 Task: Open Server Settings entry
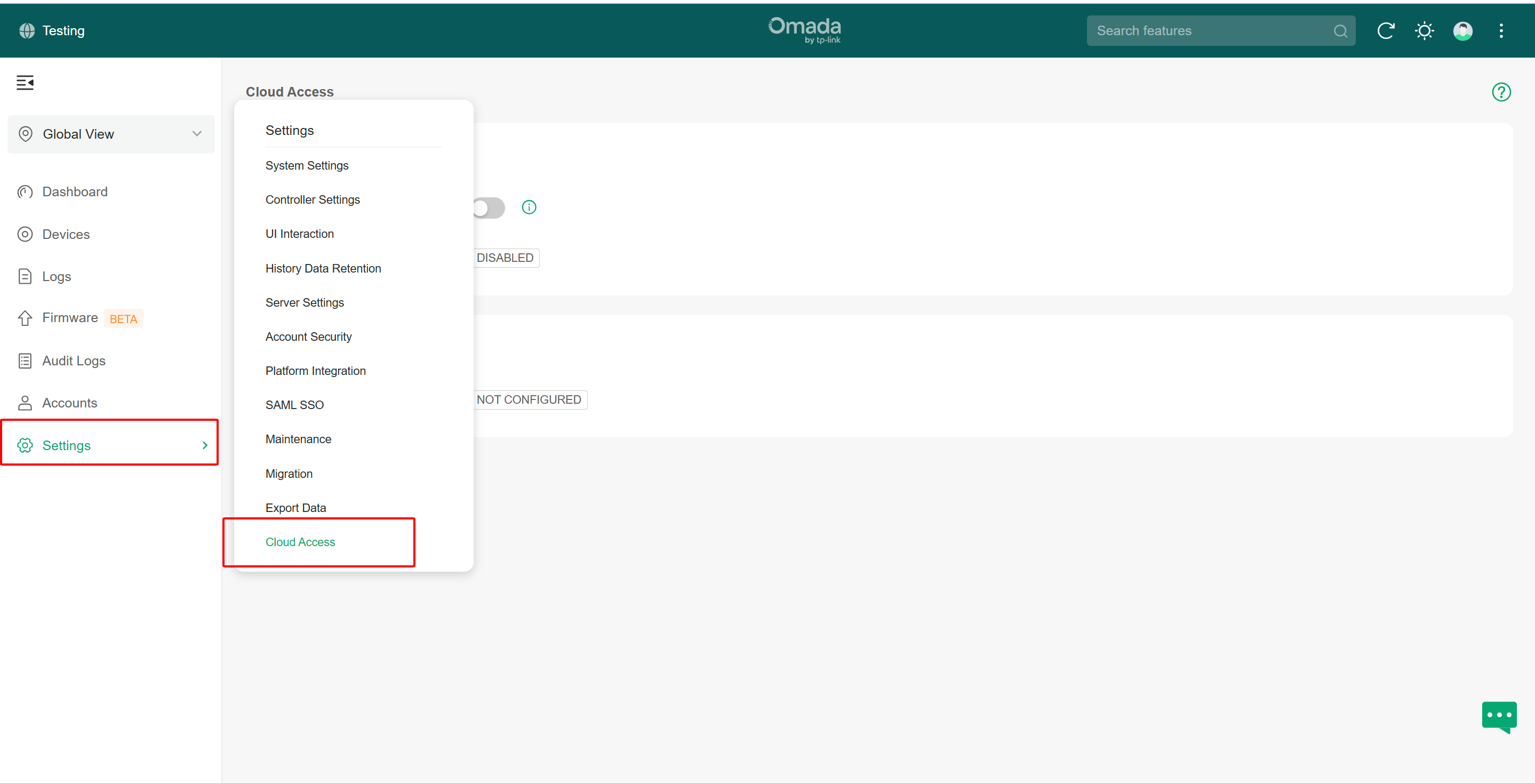tap(305, 302)
